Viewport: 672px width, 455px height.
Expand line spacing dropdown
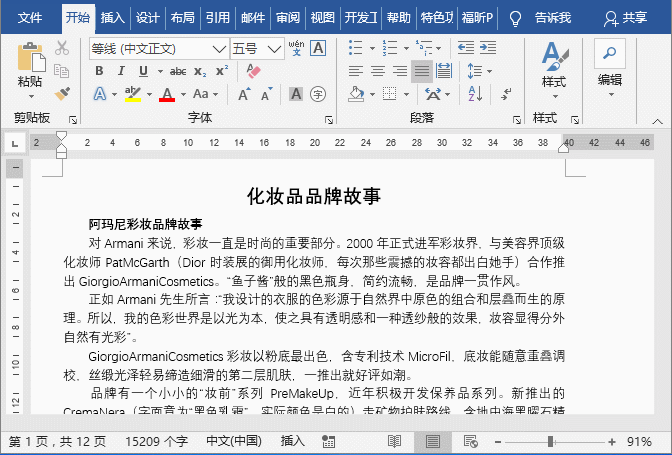489,71
